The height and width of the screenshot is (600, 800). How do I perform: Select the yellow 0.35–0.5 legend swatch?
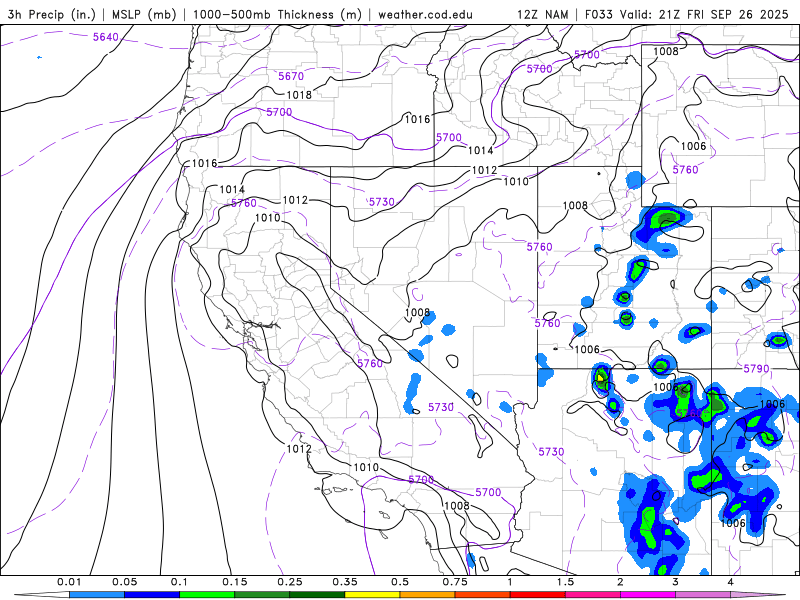point(372,595)
